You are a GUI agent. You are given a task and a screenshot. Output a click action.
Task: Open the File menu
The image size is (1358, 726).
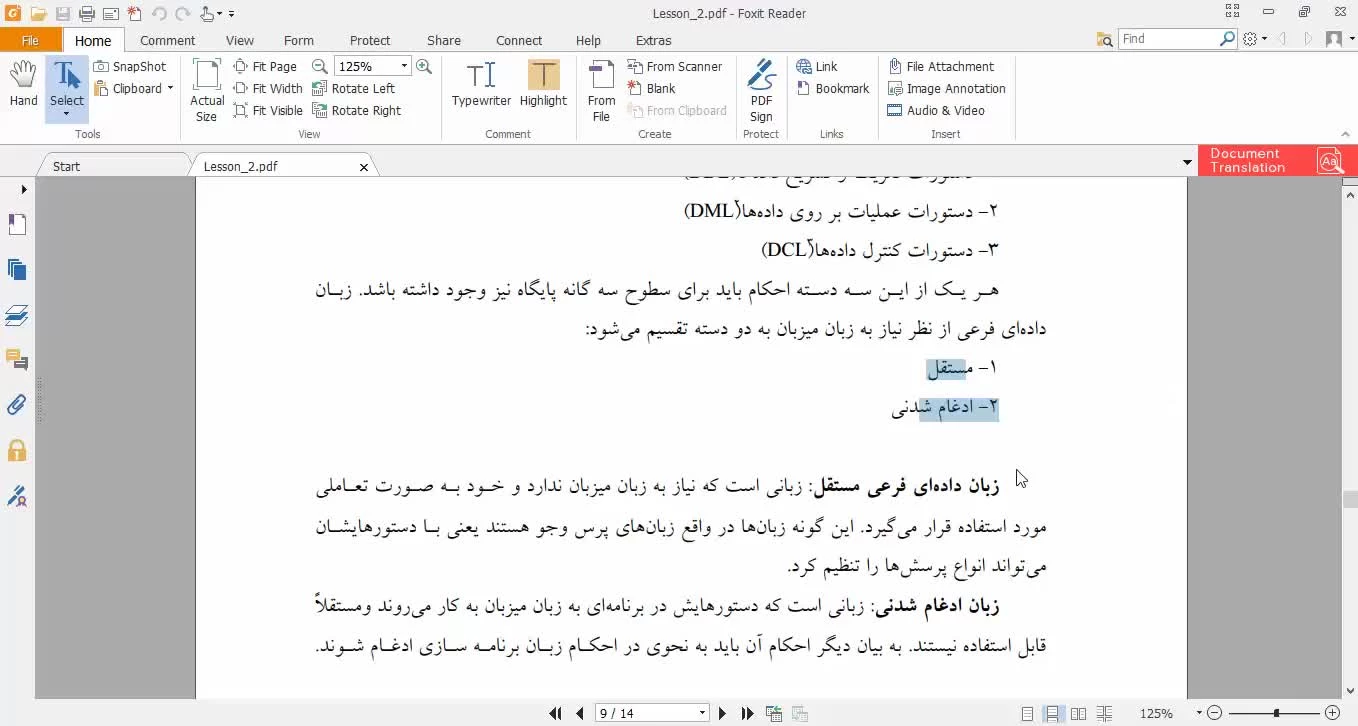30,40
